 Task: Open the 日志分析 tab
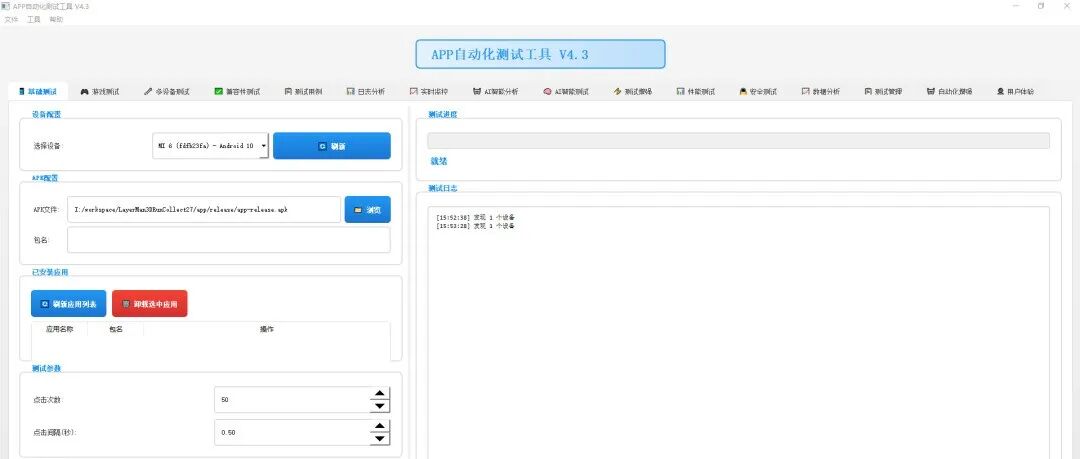tap(366, 92)
